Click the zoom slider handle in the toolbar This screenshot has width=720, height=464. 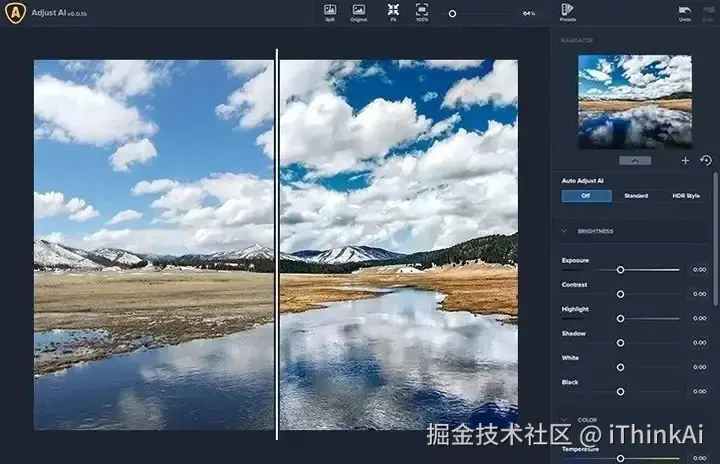tap(452, 14)
